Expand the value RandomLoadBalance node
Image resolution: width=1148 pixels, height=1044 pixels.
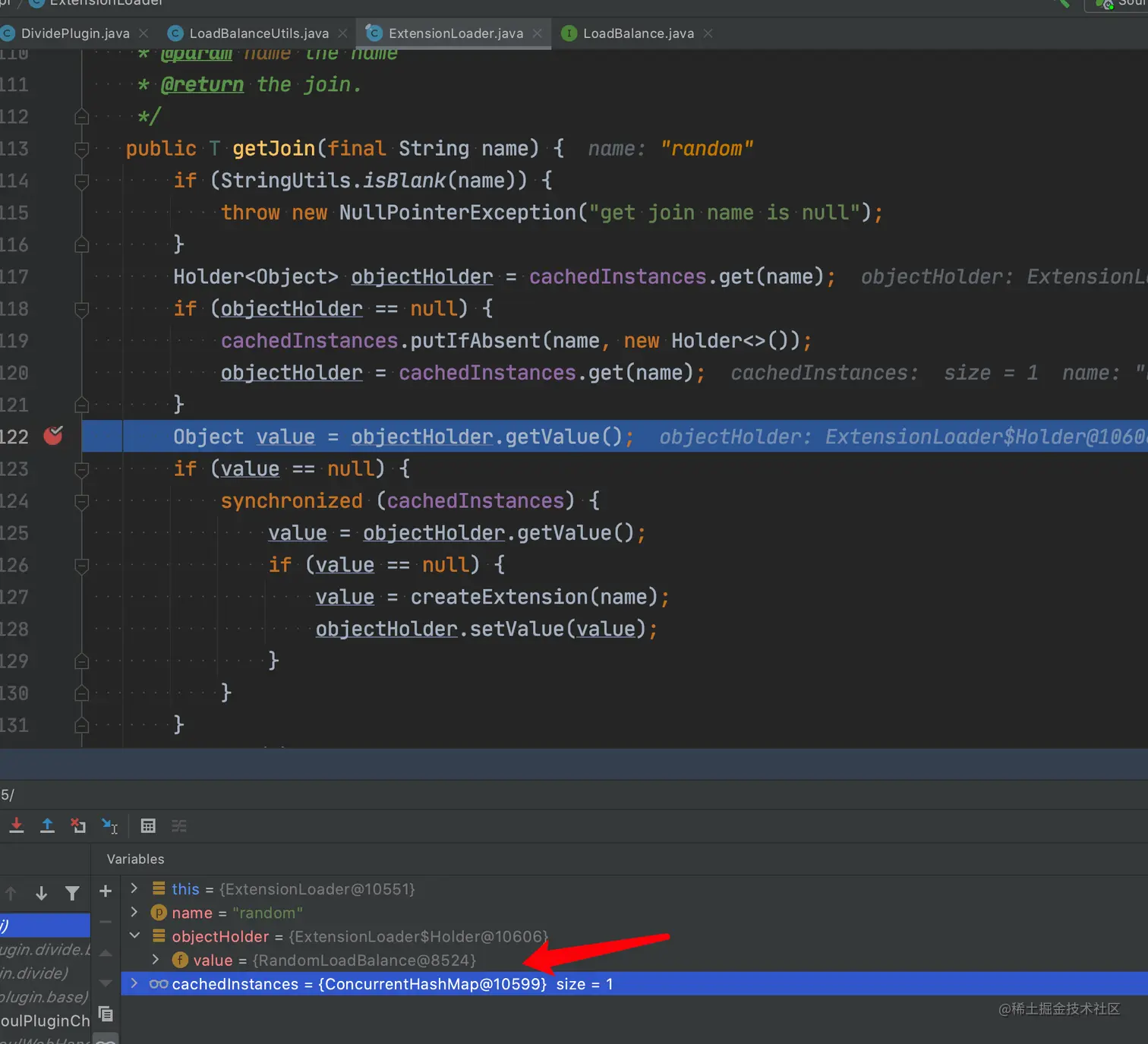tap(156, 960)
